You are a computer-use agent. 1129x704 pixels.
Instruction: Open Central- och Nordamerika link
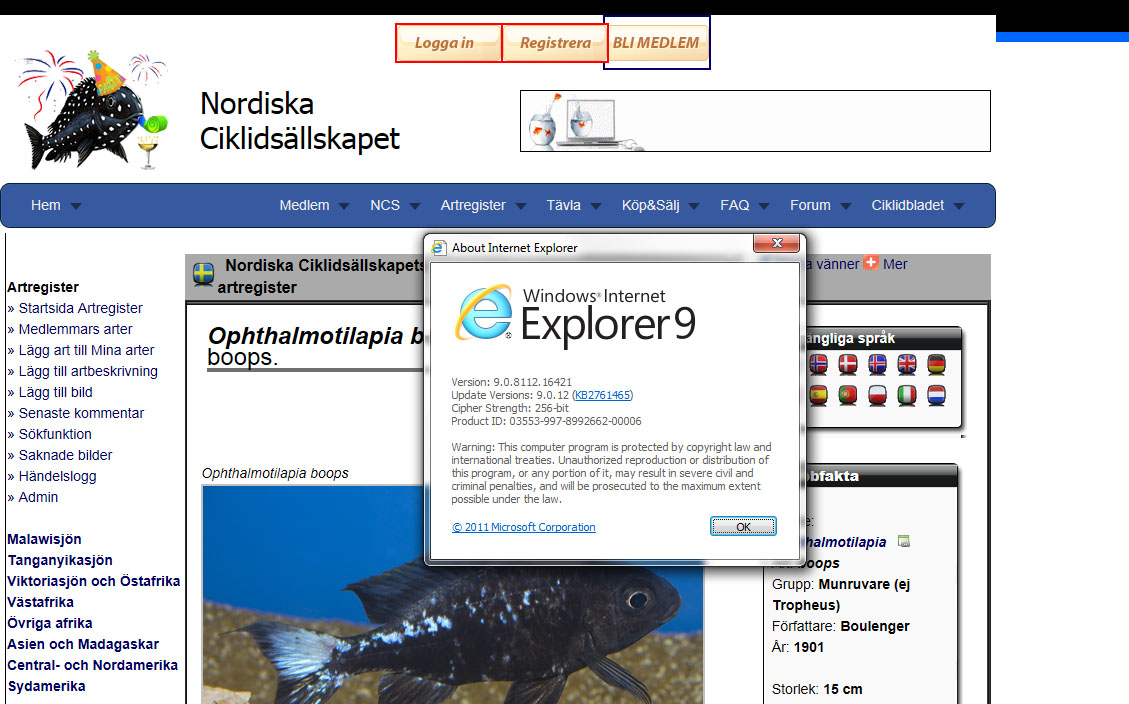coord(92,665)
